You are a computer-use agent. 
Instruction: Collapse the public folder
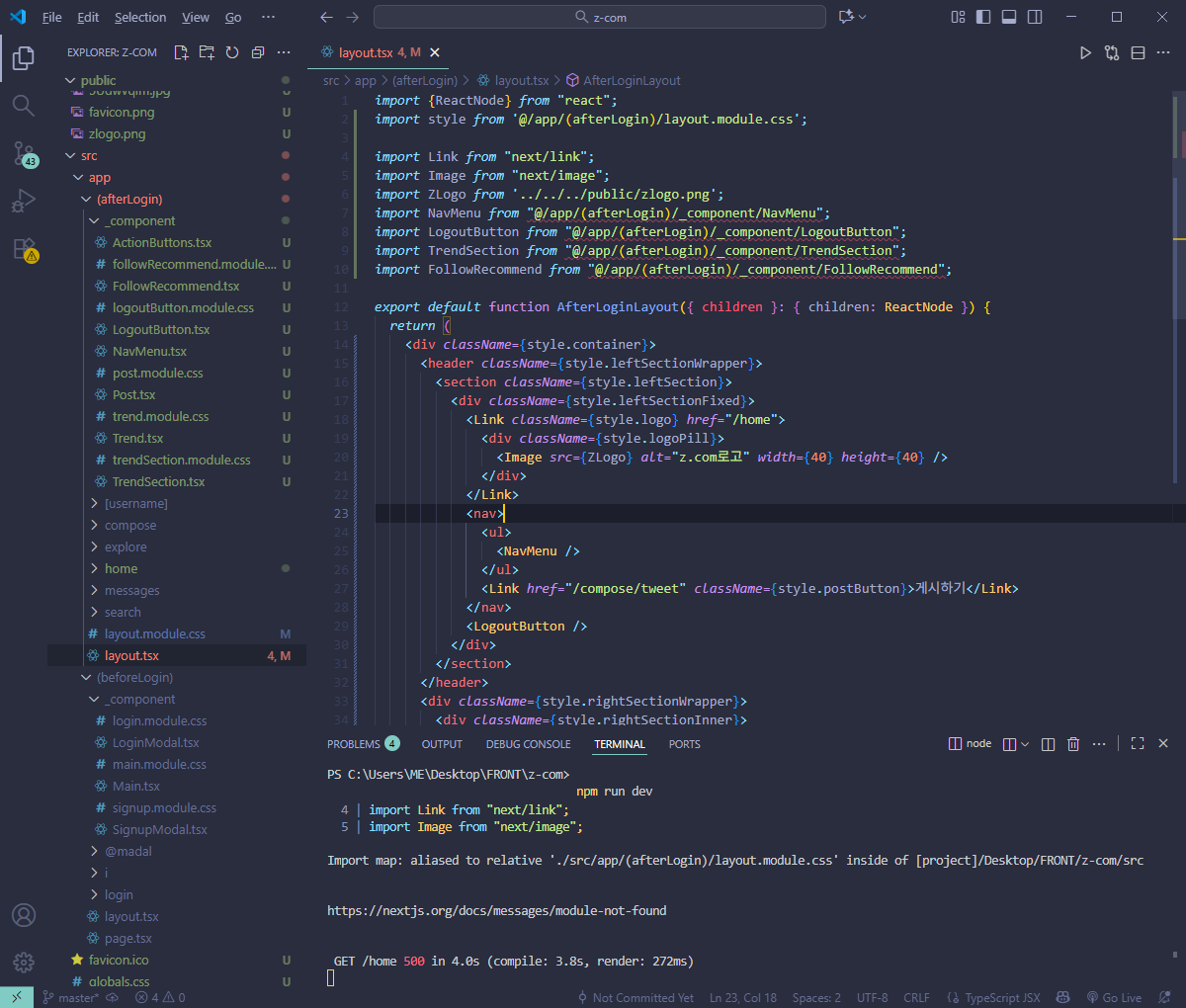pyautogui.click(x=176, y=80)
